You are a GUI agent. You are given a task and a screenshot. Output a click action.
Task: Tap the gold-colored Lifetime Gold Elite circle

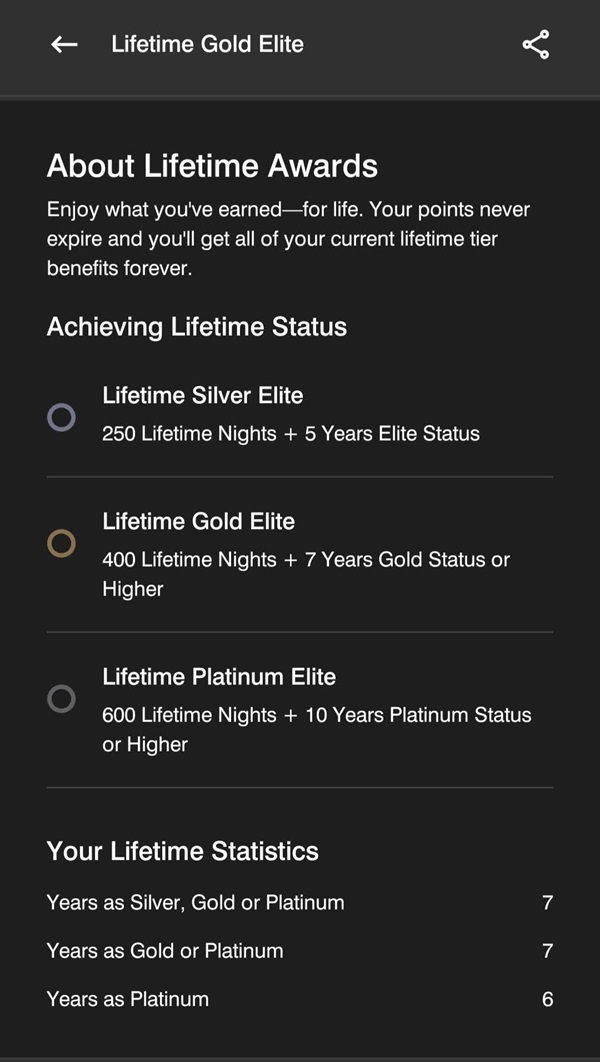coord(61,544)
